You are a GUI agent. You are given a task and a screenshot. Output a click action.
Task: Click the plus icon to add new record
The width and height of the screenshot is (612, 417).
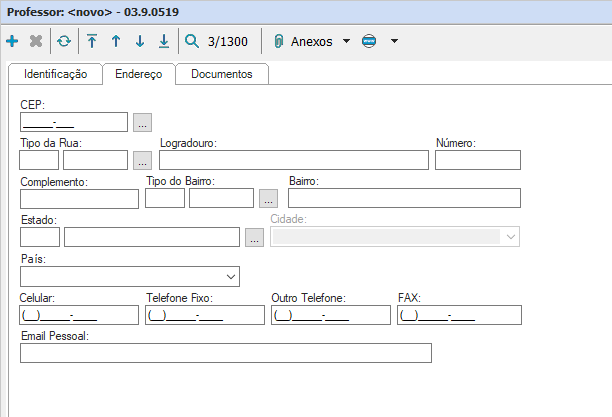point(12,42)
